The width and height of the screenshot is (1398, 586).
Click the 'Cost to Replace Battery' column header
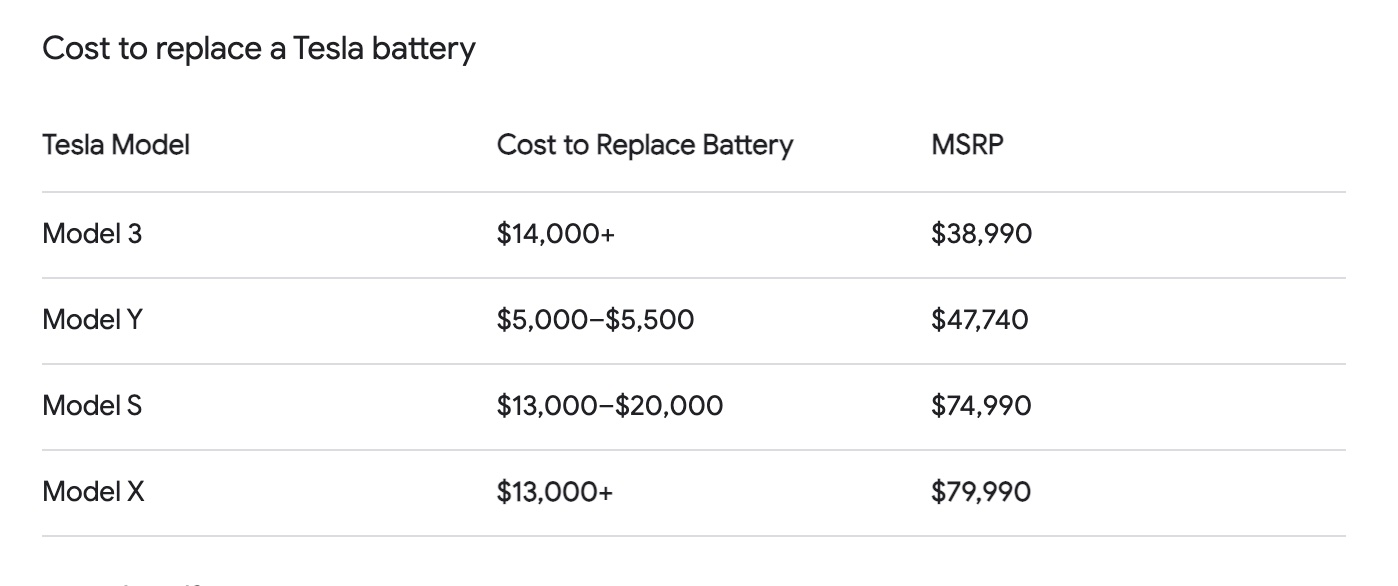click(x=644, y=145)
